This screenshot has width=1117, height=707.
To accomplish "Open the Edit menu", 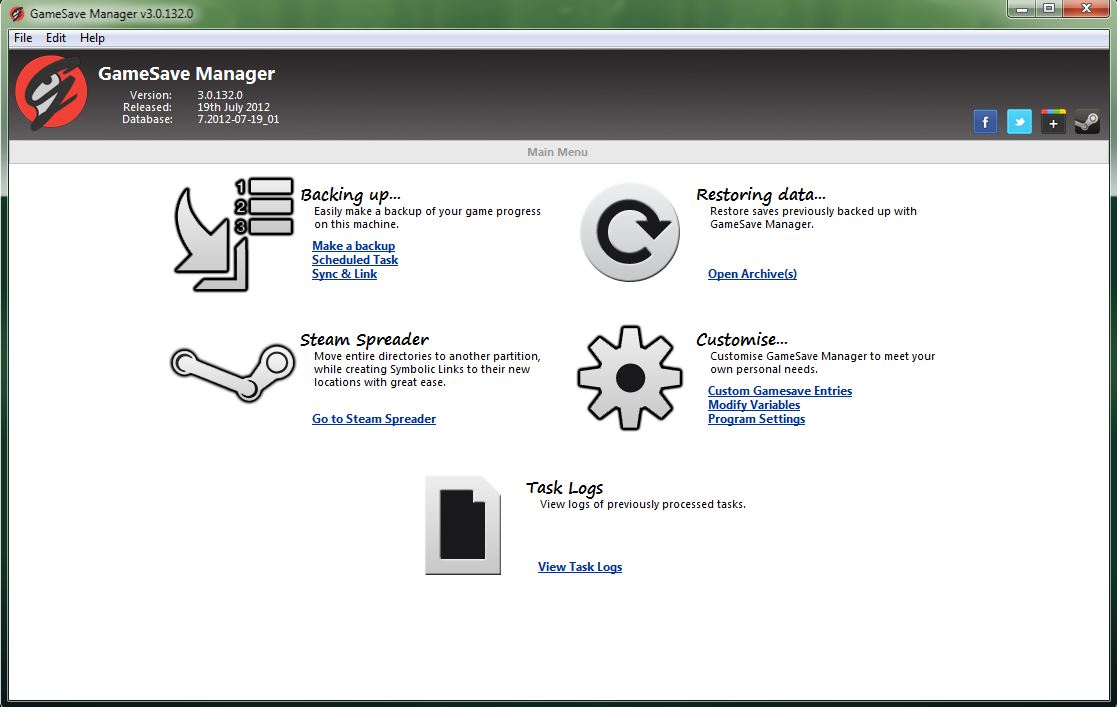I will [56, 38].
